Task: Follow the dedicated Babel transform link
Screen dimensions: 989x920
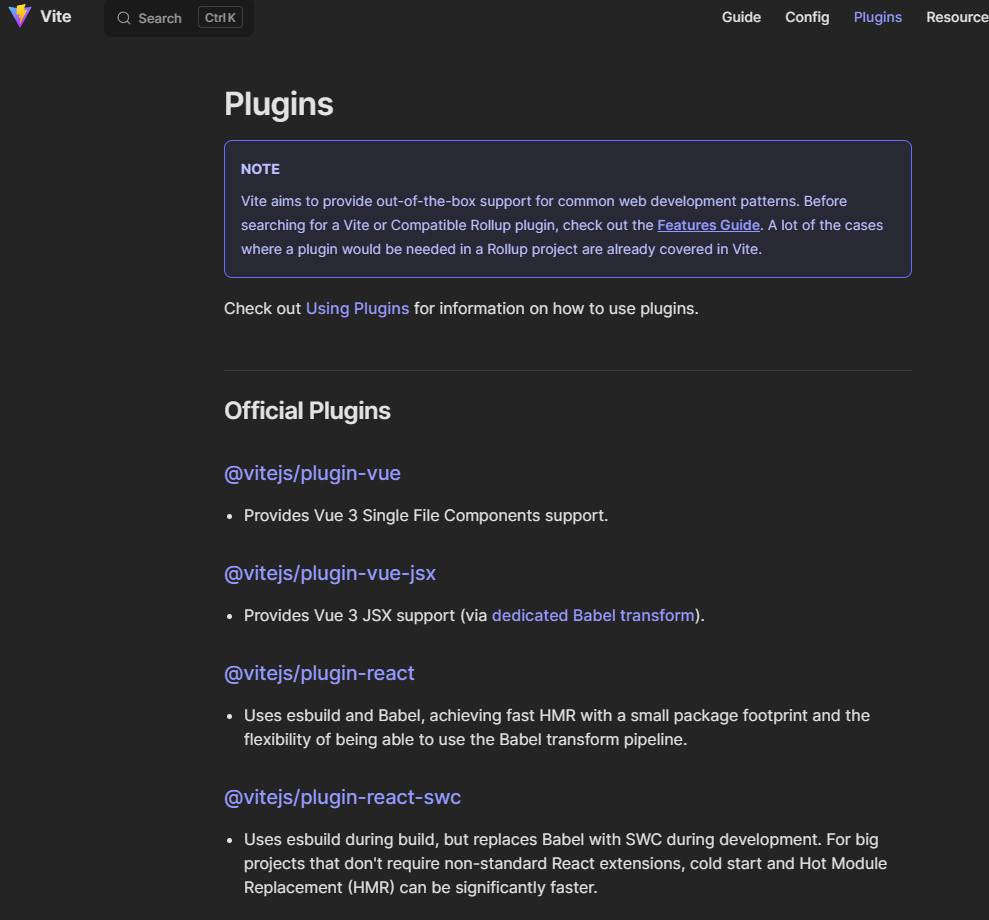Action: (593, 615)
